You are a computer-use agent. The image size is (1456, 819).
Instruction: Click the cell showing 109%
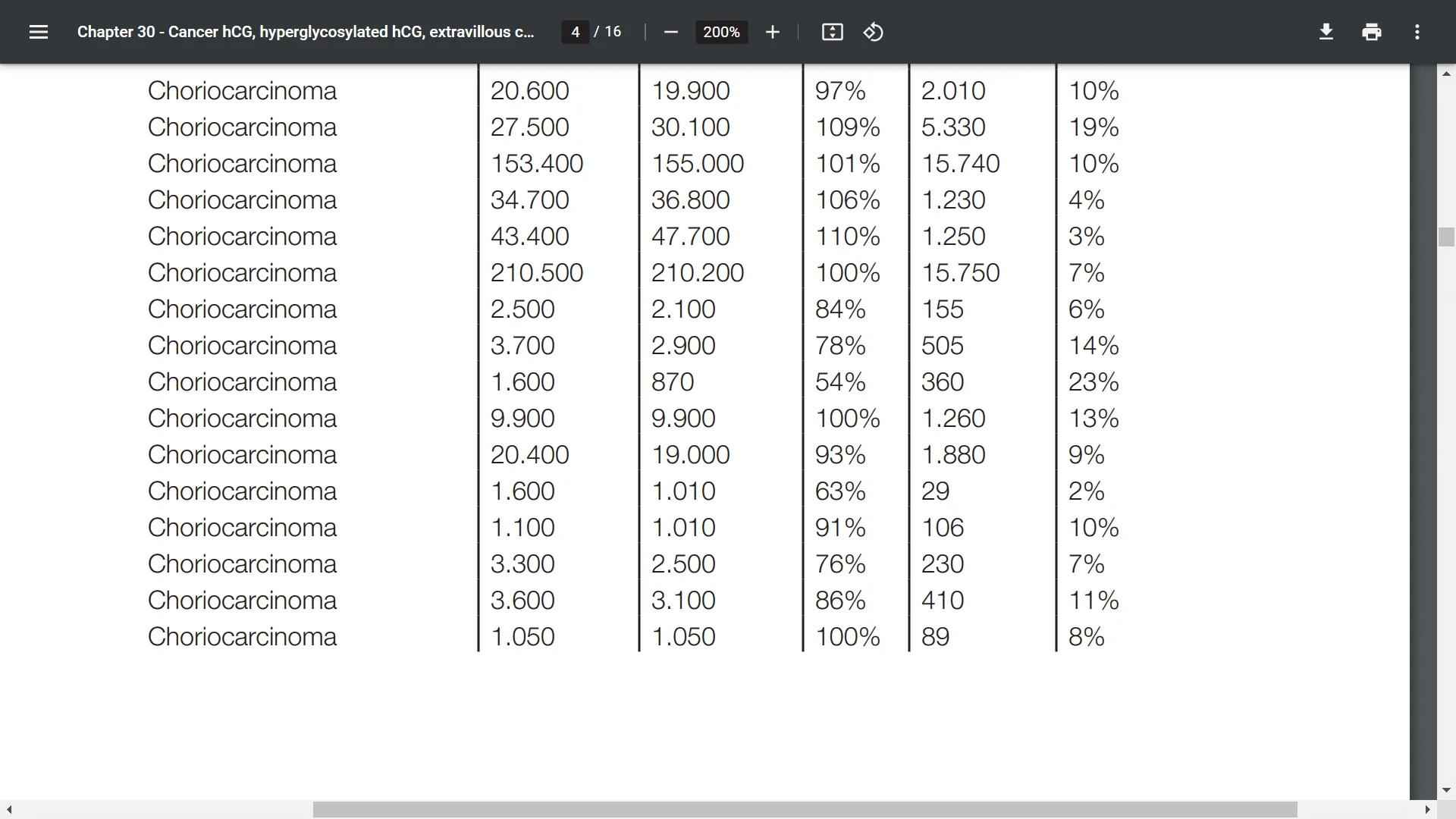click(848, 127)
